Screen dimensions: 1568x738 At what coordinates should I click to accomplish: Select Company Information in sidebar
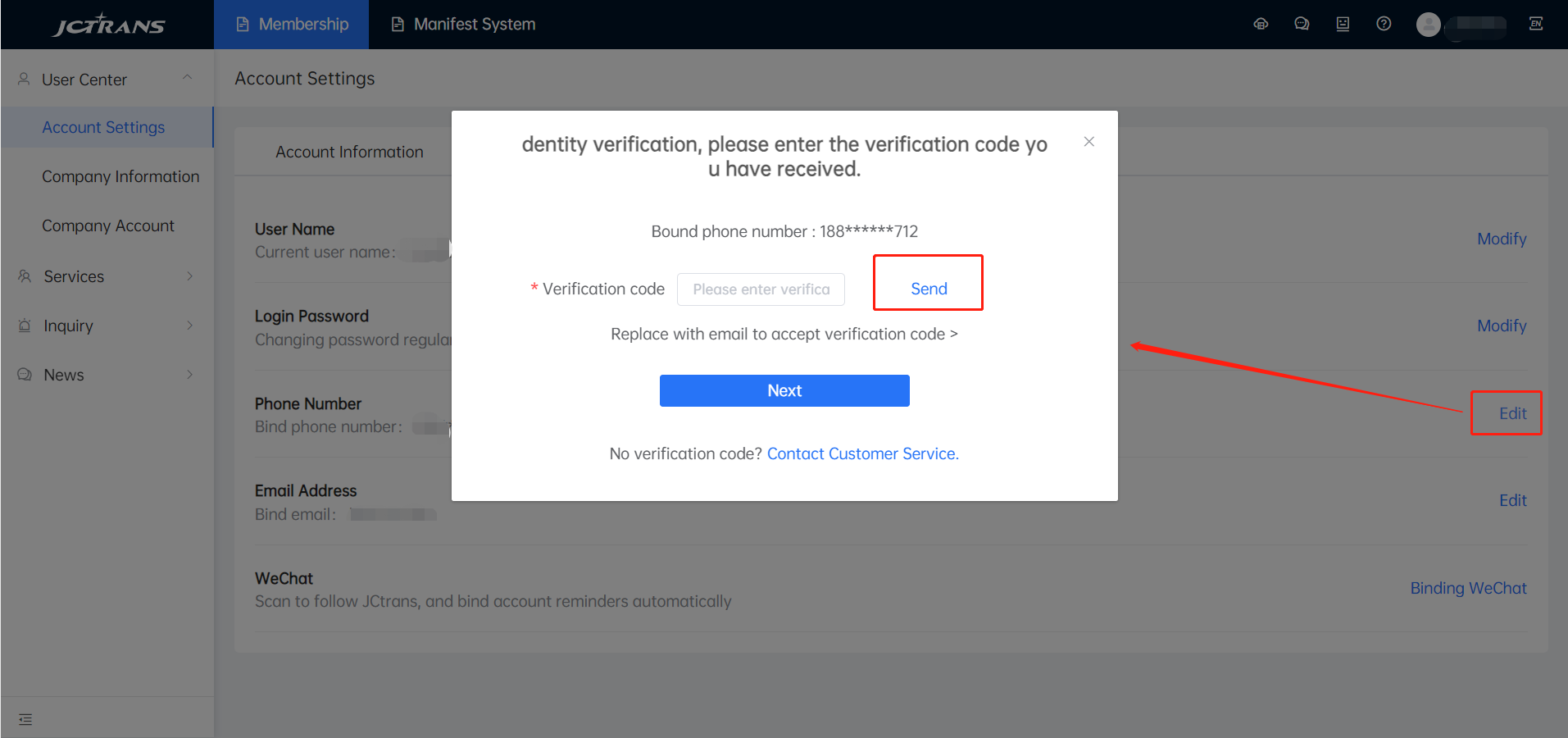tap(120, 176)
